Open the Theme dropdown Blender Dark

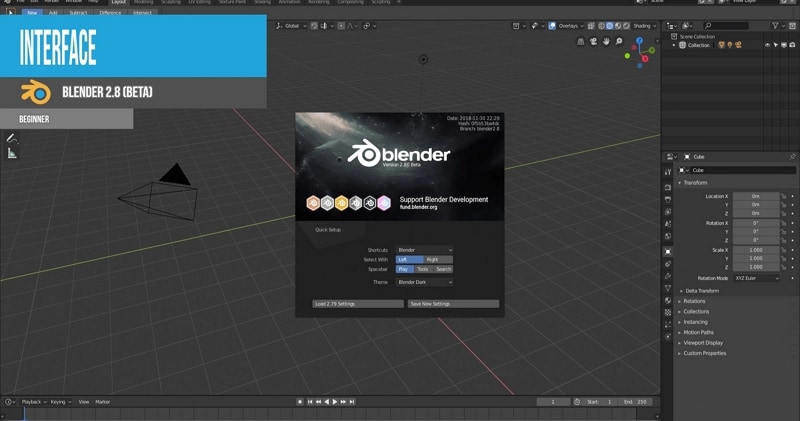pos(424,282)
